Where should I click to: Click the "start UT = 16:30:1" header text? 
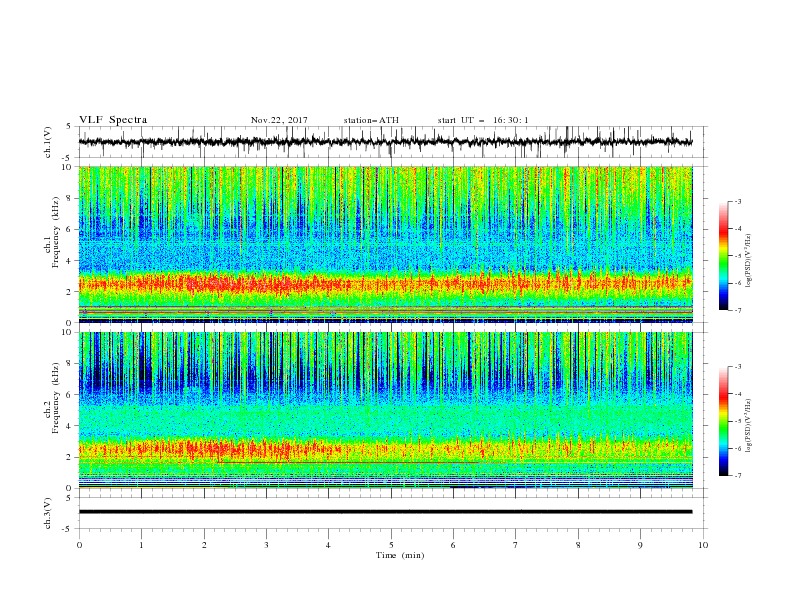pyautogui.click(x=483, y=120)
